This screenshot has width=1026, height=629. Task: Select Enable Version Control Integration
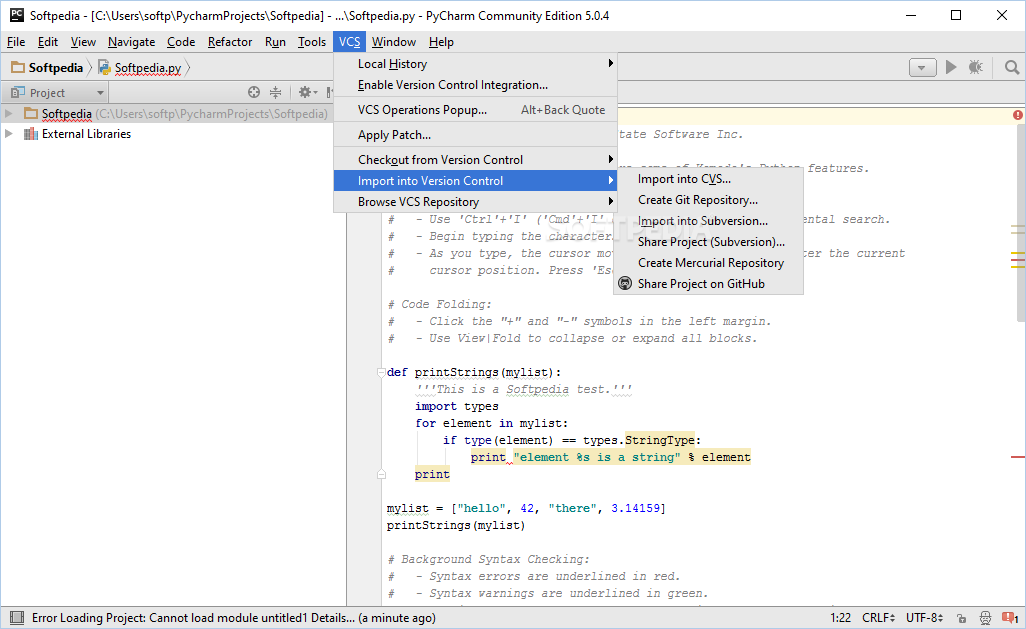tap(476, 85)
